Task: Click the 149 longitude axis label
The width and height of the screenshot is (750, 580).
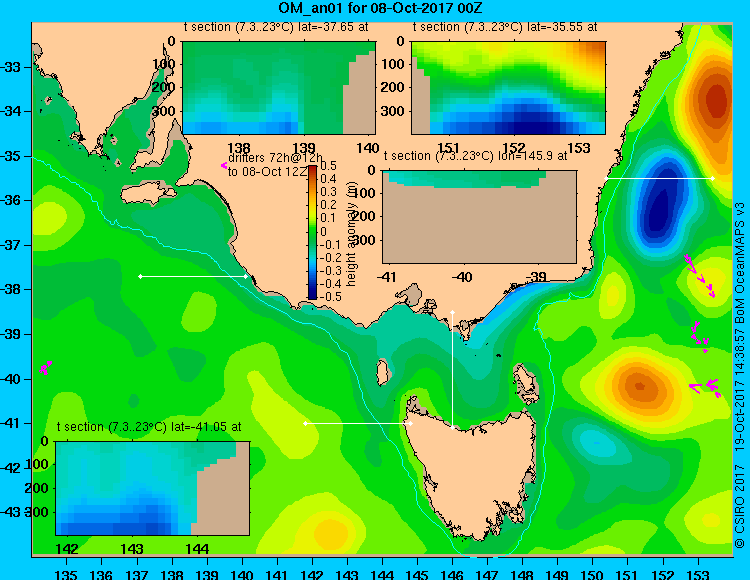Action: click(x=558, y=574)
